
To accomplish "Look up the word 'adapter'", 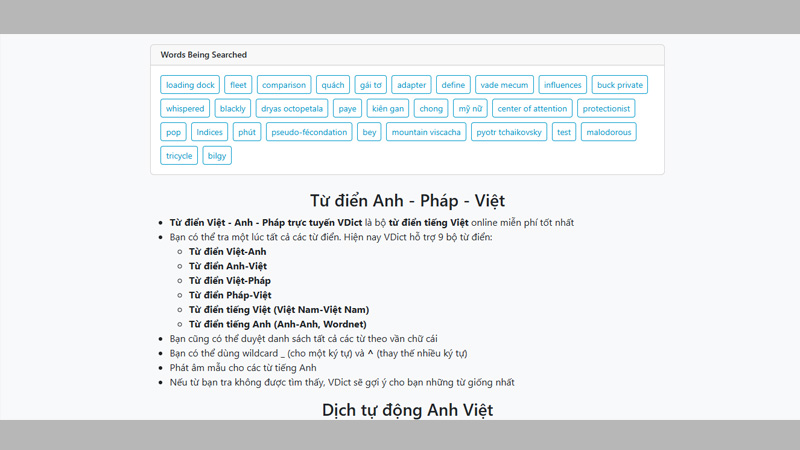I will tap(410, 85).
